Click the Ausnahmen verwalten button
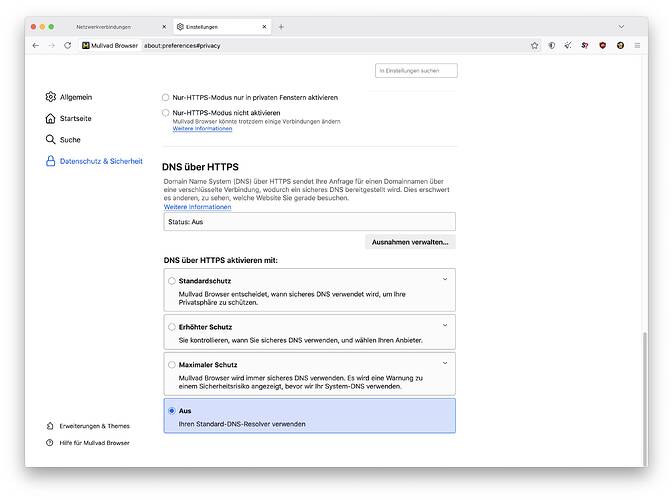 coord(410,242)
